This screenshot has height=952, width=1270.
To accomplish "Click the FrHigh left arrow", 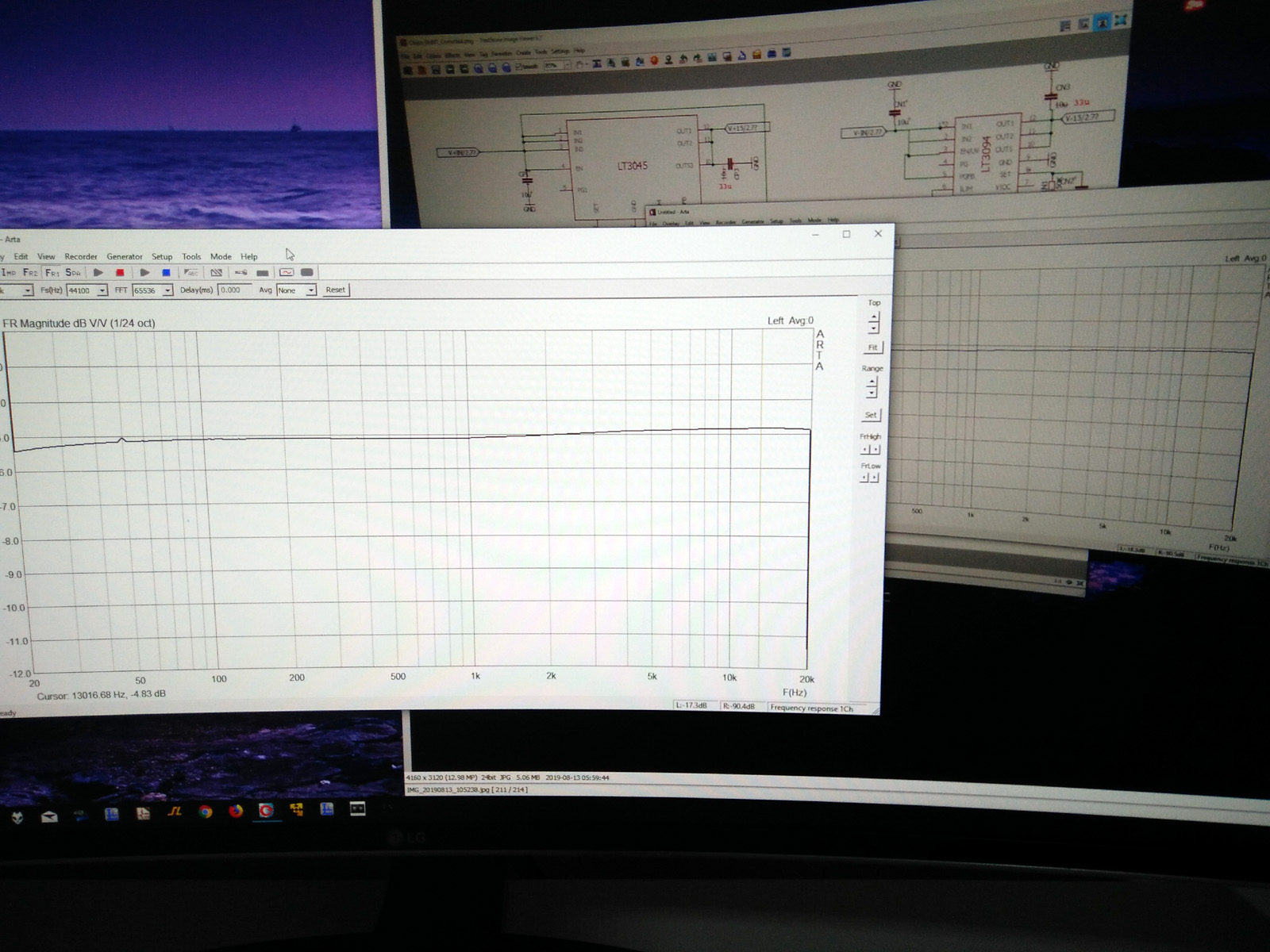I will point(865,449).
